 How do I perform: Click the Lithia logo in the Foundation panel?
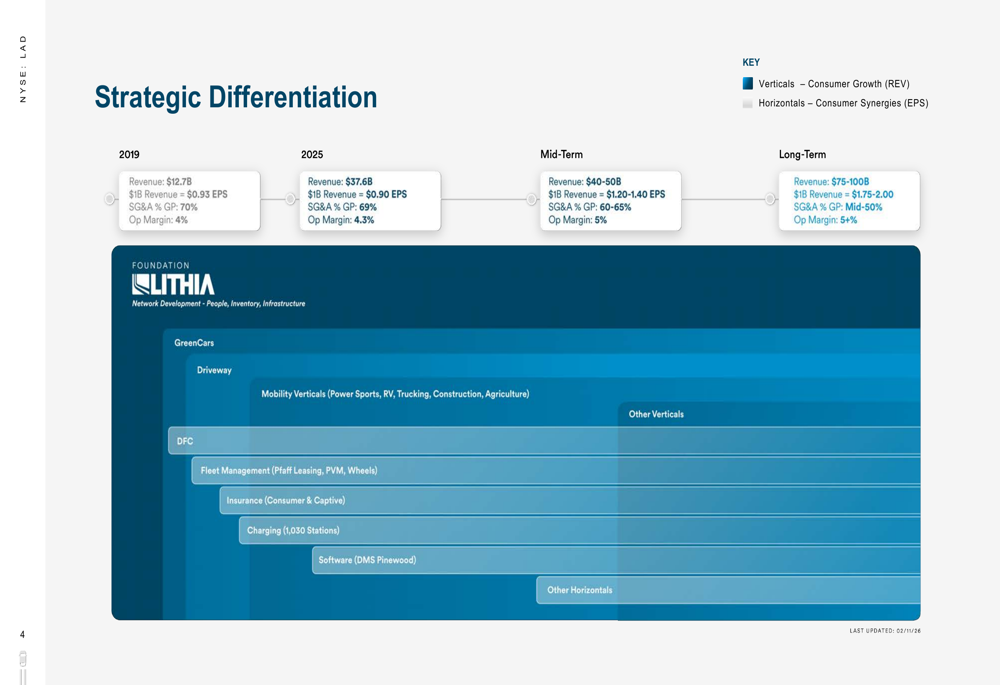(173, 284)
